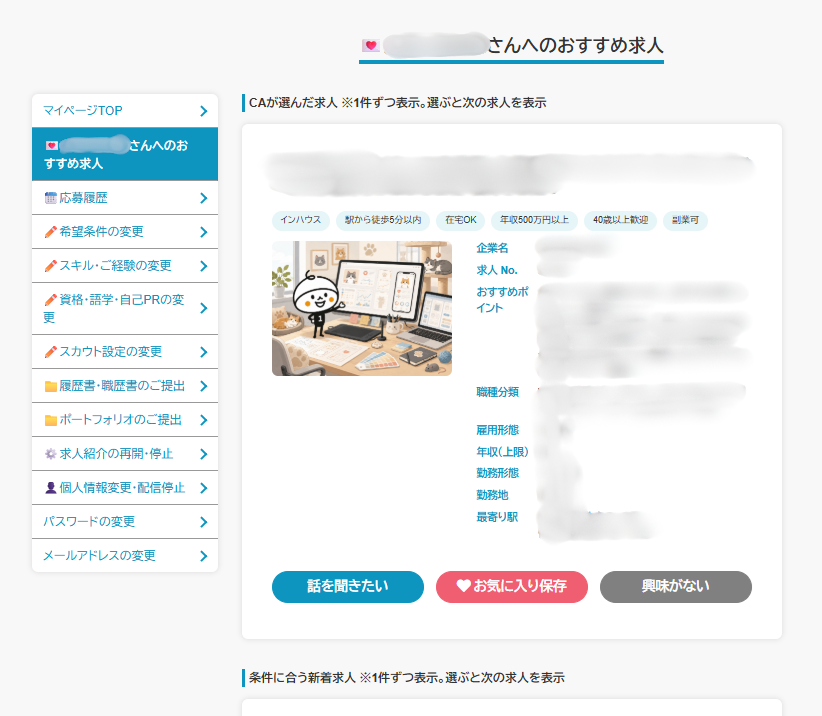This screenshot has height=716, width=822.
Task: Click the お気に入り保存 button
Action: pyautogui.click(x=512, y=587)
